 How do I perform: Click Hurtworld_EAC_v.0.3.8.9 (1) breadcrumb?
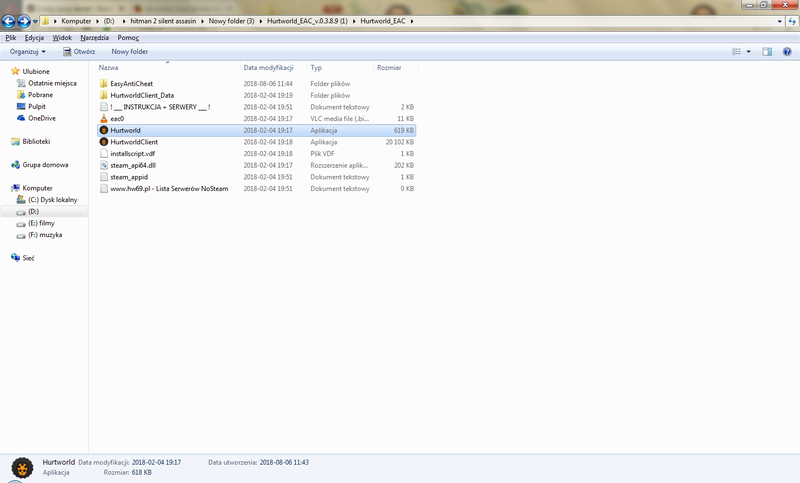(x=307, y=21)
